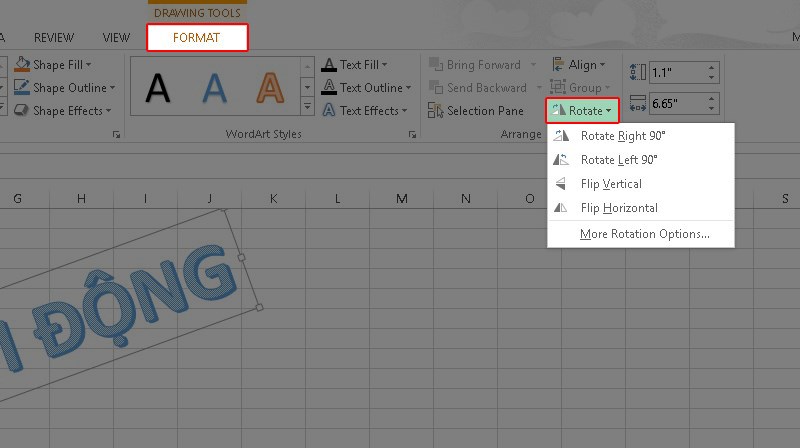Click the Text Outline icon
The width and height of the screenshot is (800, 448).
329,88
